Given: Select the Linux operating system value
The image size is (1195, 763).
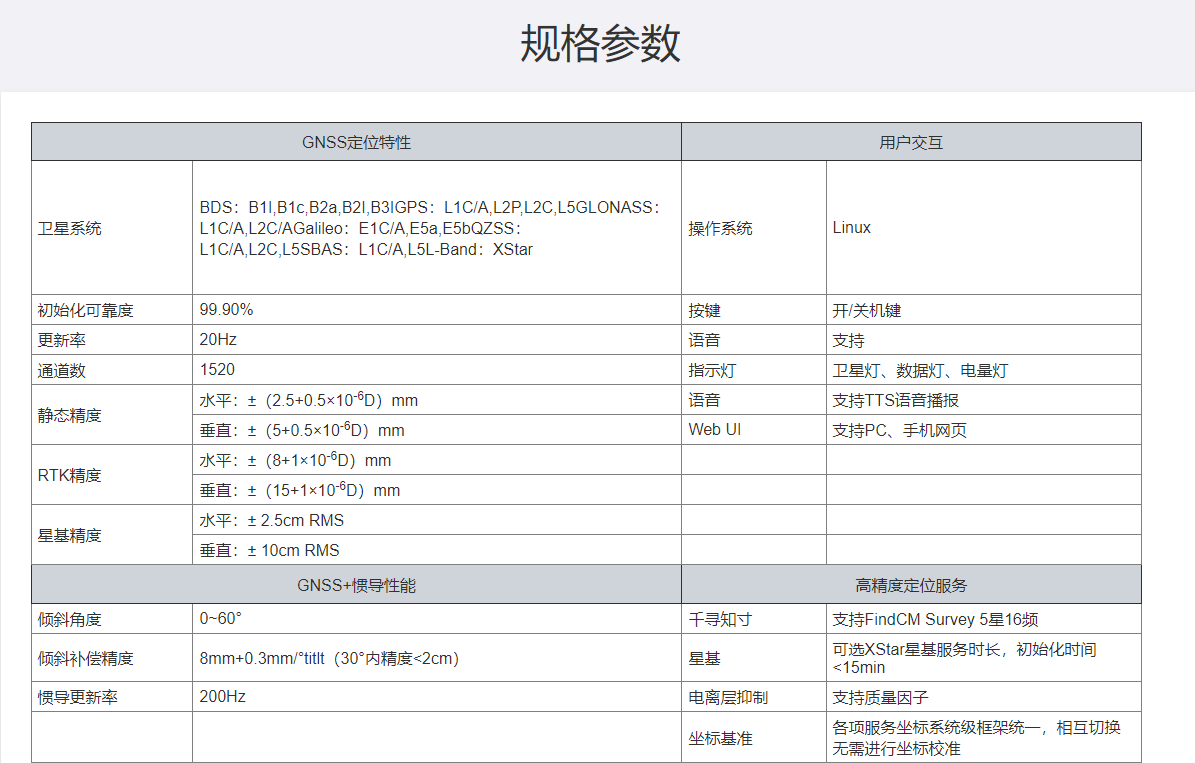Looking at the screenshot, I should click(x=852, y=228).
